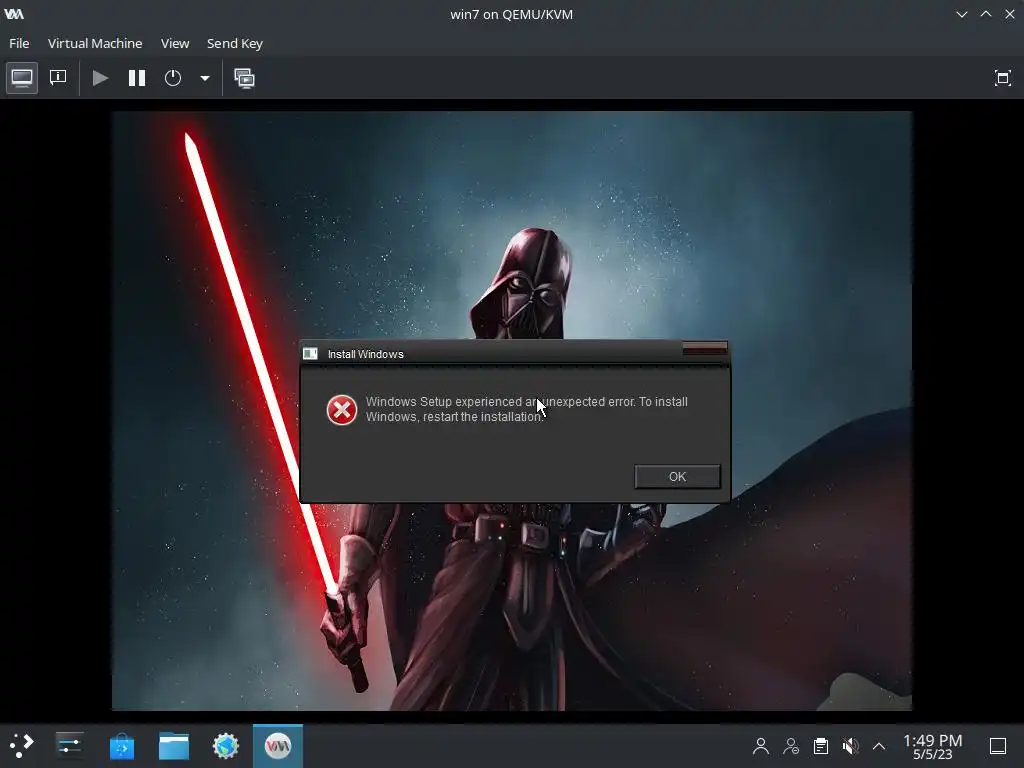The image size is (1024, 768).
Task: Click the unexpected error message text
Action: 526,409
